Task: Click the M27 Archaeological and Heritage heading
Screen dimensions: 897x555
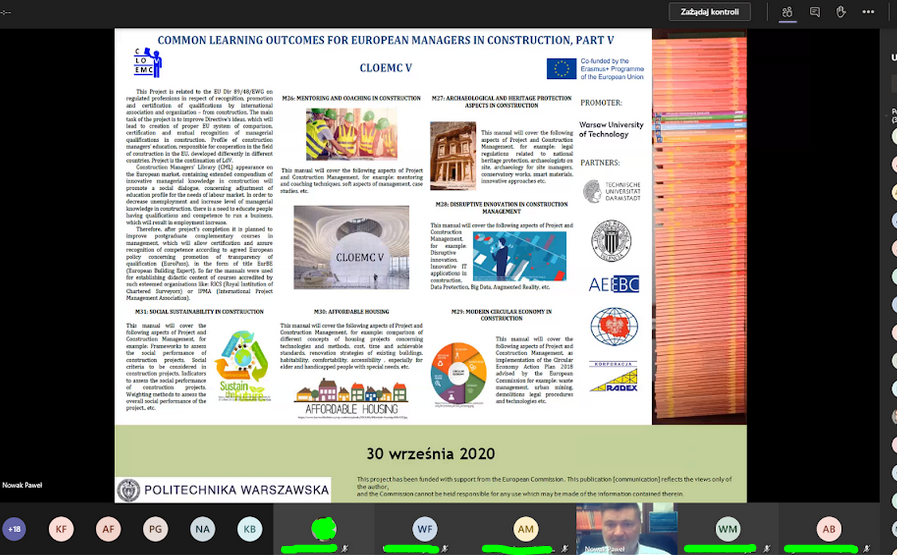Action: 502,102
